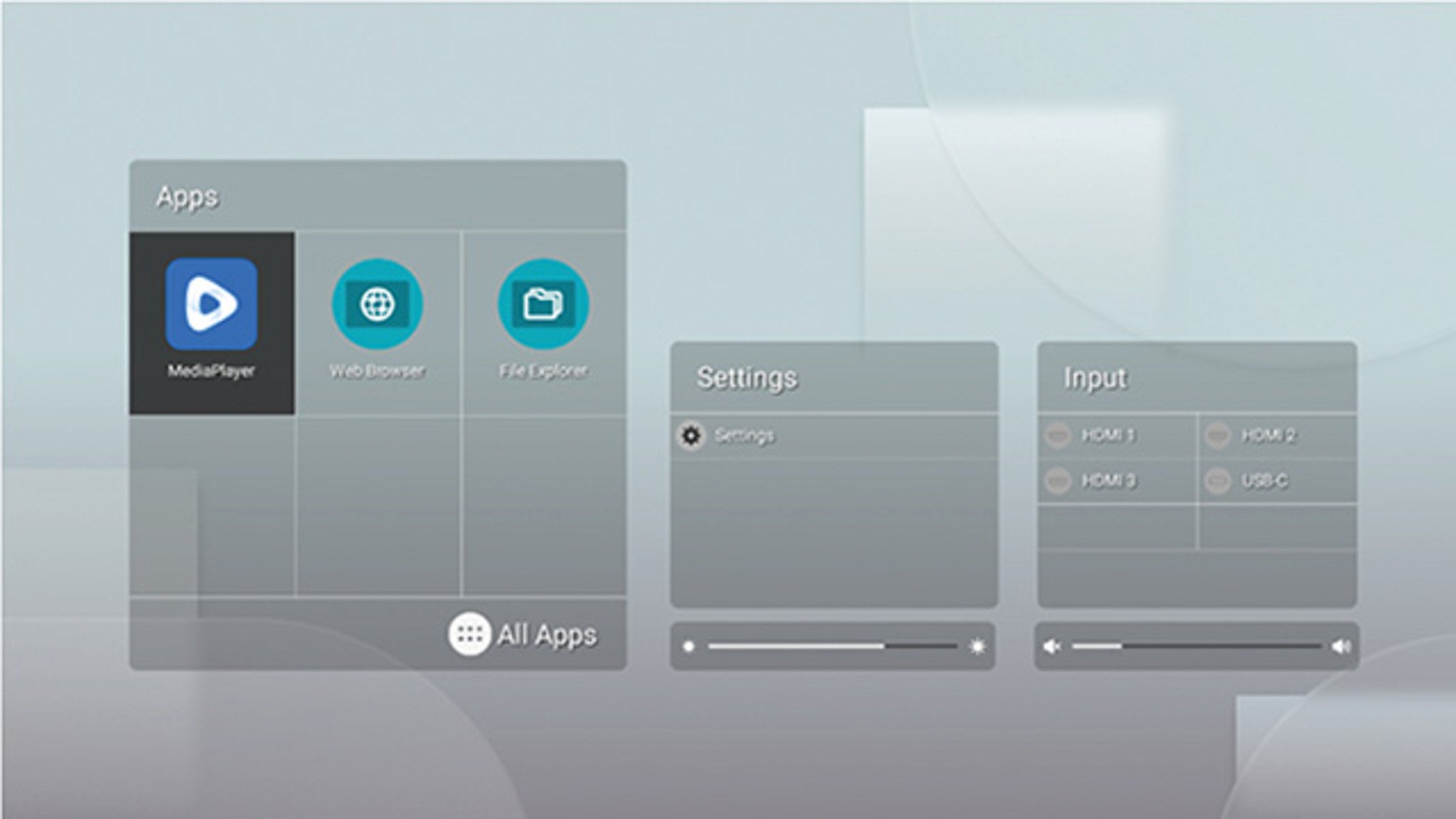Image resolution: width=1456 pixels, height=819 pixels.
Task: Click the HDMI 2 port icon
Action: (1217, 435)
